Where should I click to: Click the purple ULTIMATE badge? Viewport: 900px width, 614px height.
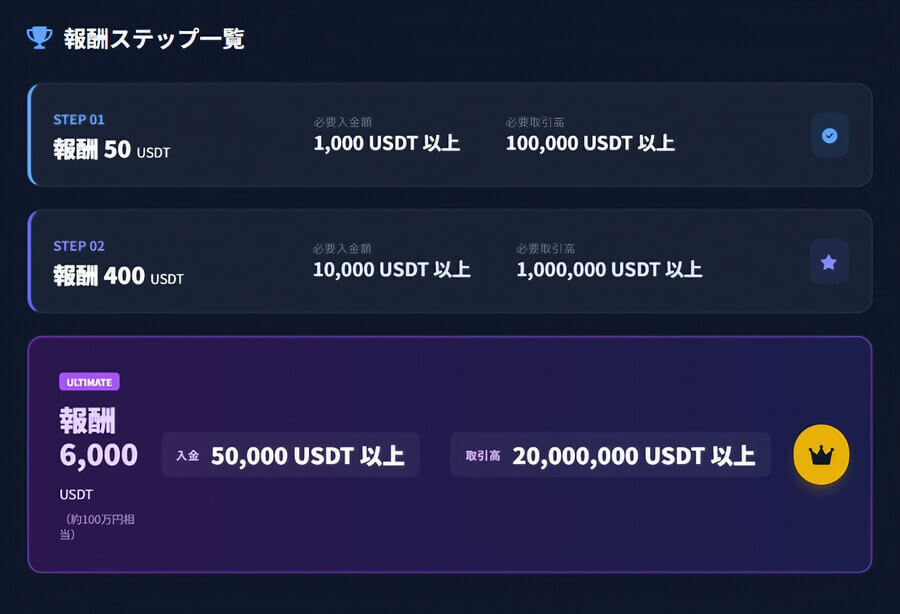pyautogui.click(x=89, y=382)
